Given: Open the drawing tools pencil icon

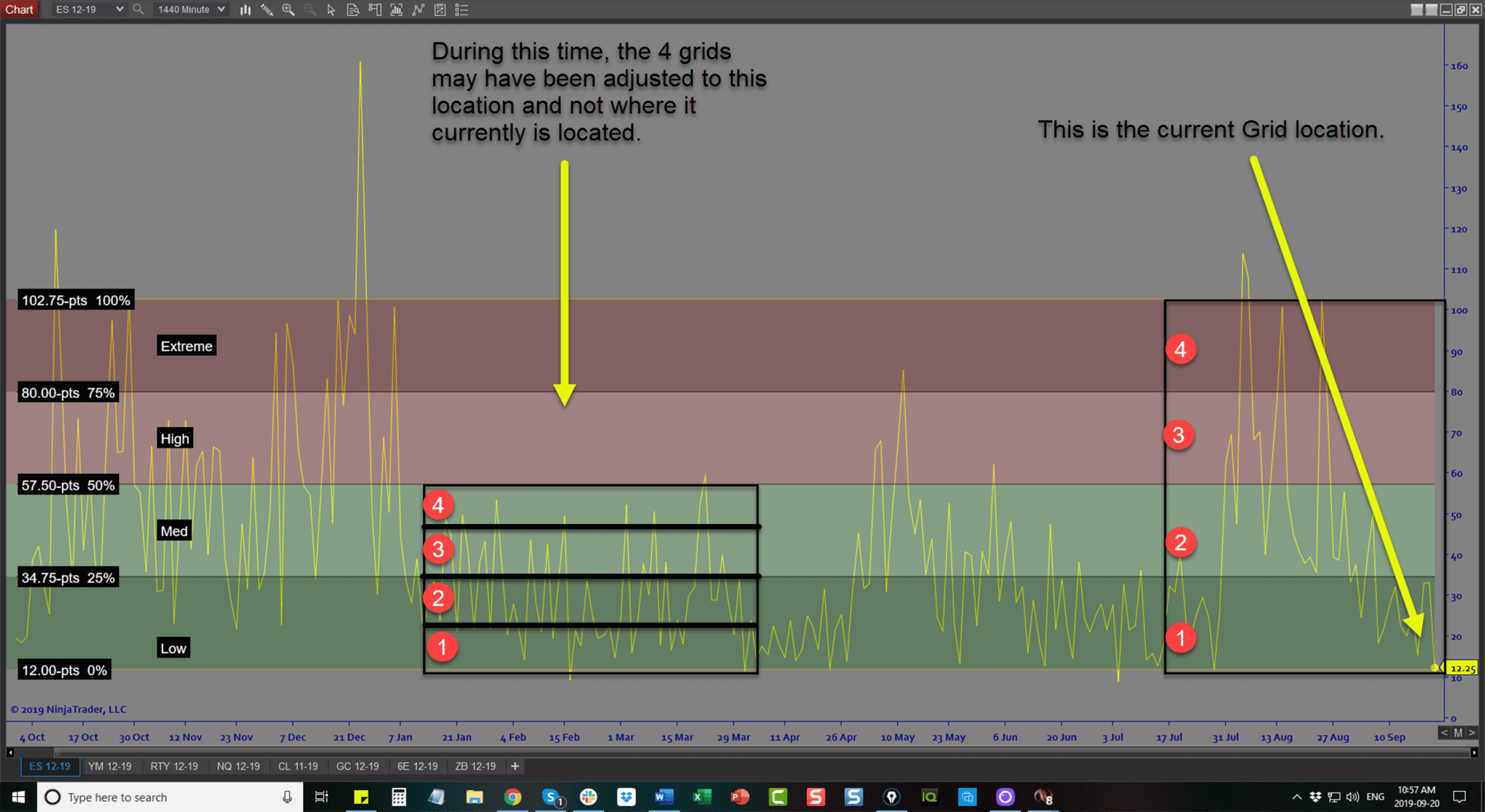Looking at the screenshot, I should click(266, 9).
